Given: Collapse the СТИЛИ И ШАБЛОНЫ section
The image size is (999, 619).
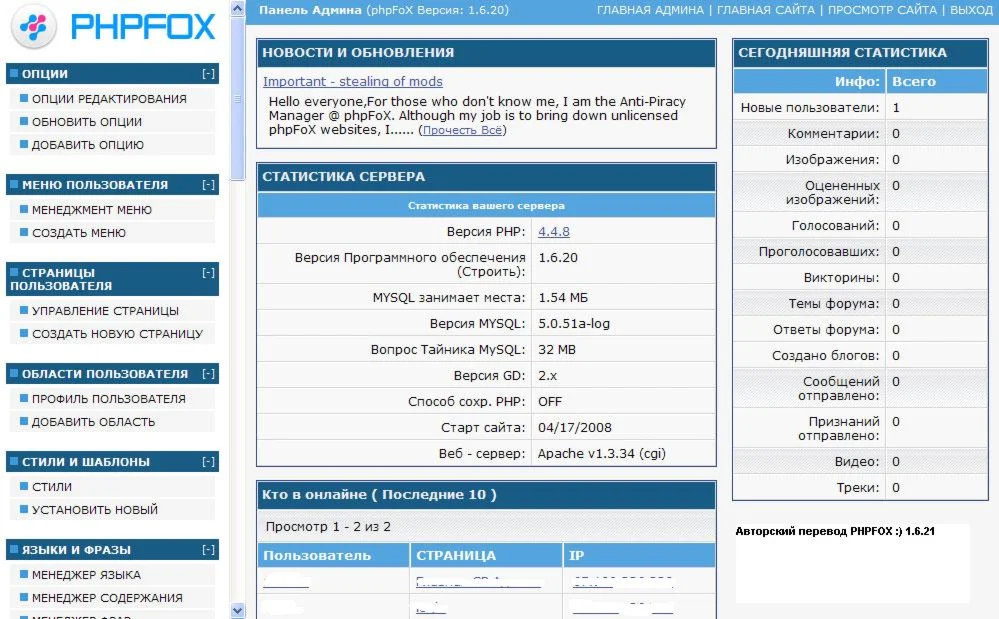Looking at the screenshot, I should click(x=208, y=462).
